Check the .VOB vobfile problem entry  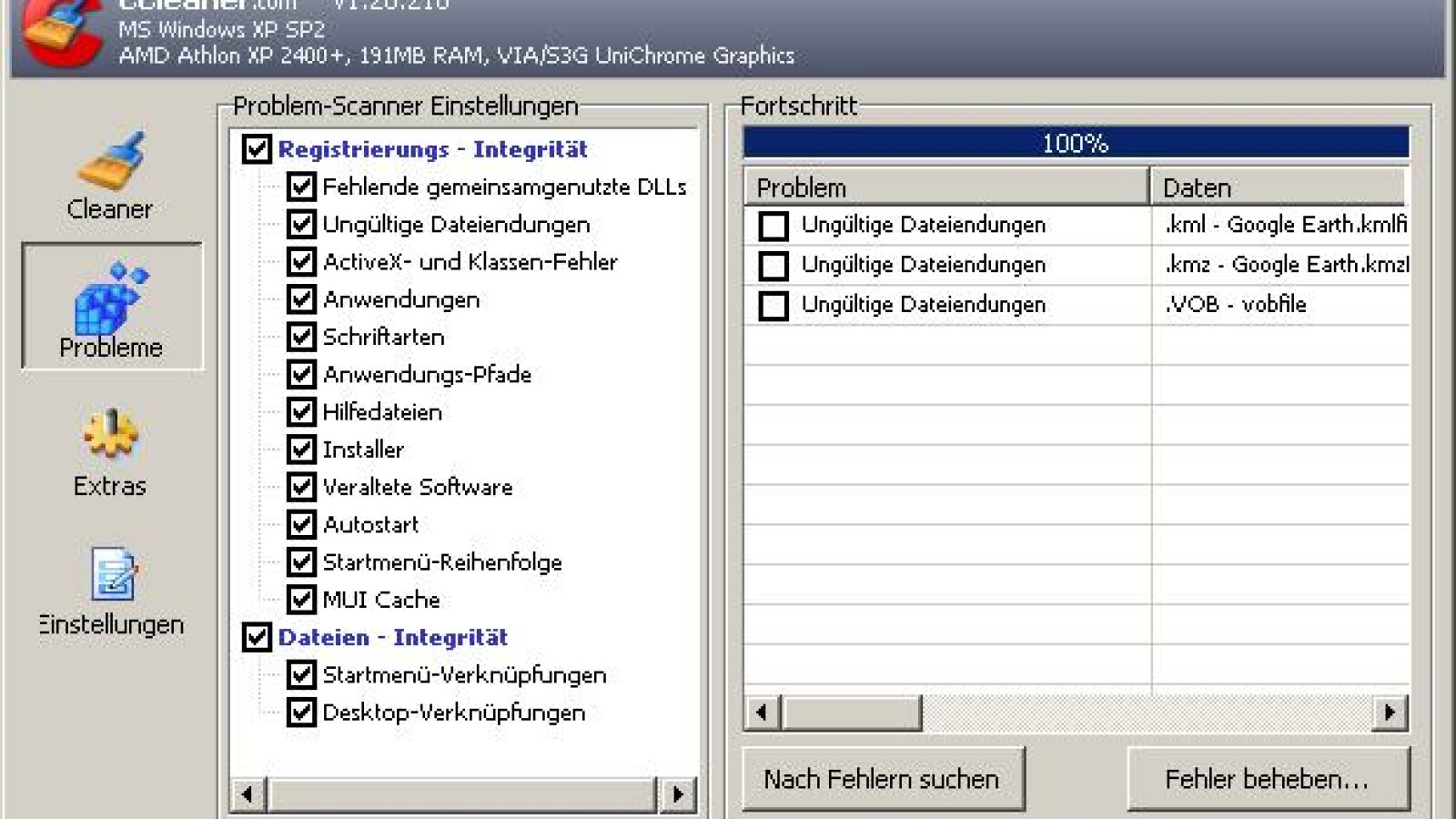pyautogui.click(x=773, y=305)
